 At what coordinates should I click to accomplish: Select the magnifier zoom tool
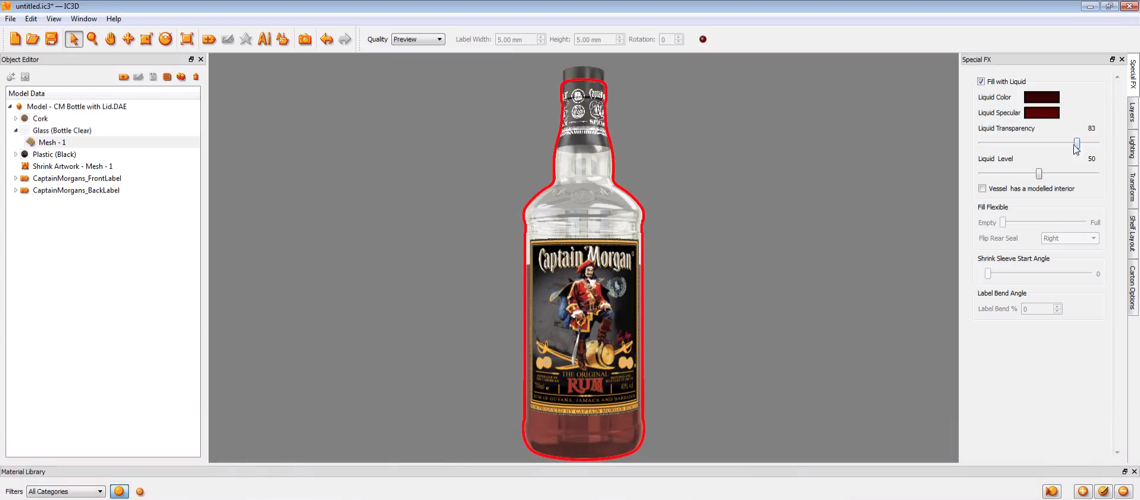[x=92, y=39]
